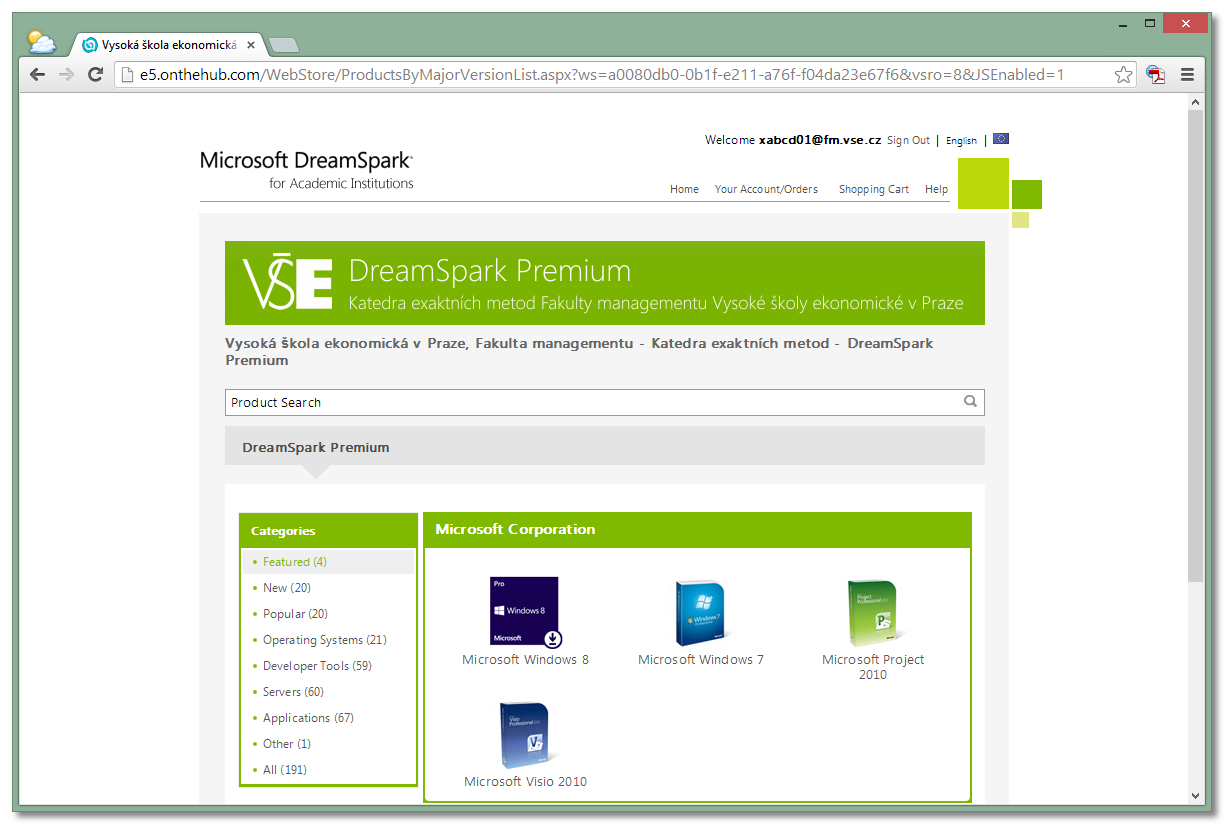
Task: Click the browser Forward arrow
Action: click(x=66, y=74)
